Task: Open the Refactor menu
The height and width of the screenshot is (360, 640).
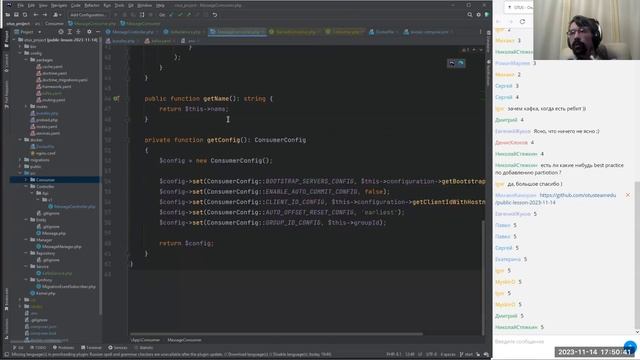Action: (92, 6)
